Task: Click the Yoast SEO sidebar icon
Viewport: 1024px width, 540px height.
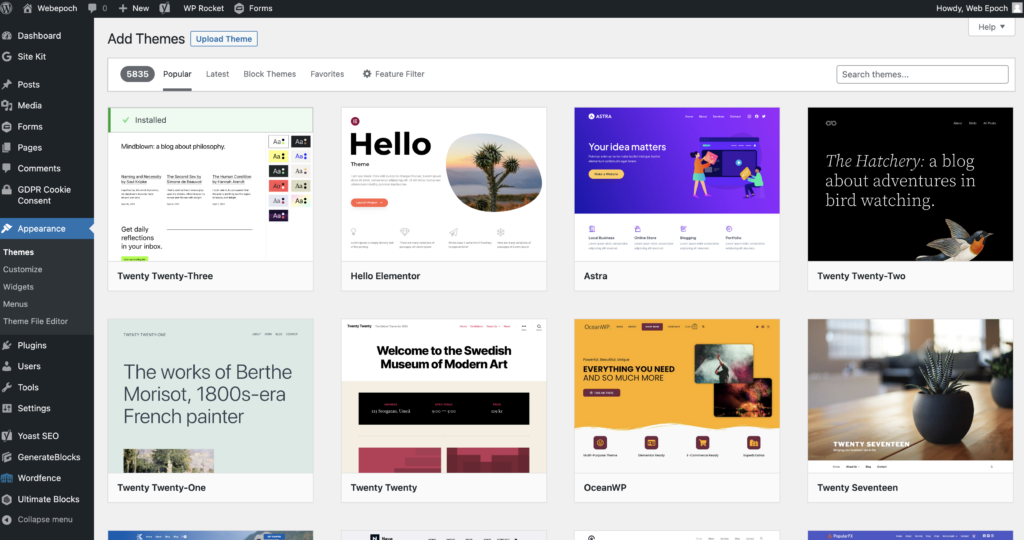Action: 7,436
